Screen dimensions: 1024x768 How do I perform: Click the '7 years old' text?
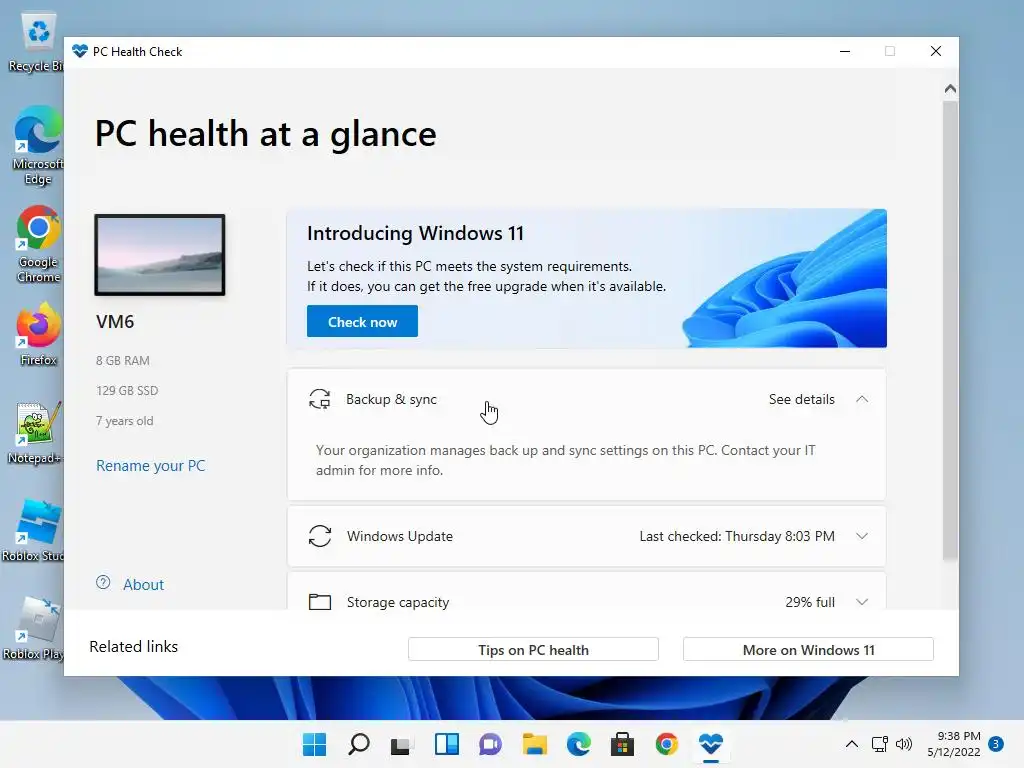pos(125,421)
